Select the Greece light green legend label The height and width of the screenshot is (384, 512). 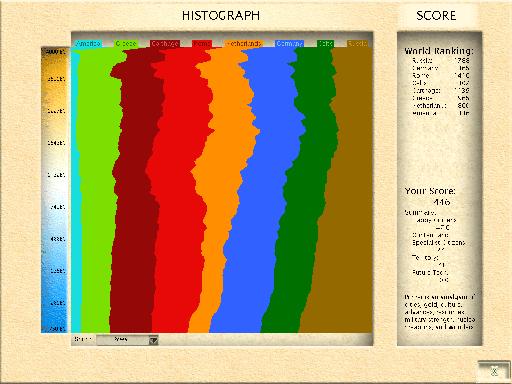point(126,43)
